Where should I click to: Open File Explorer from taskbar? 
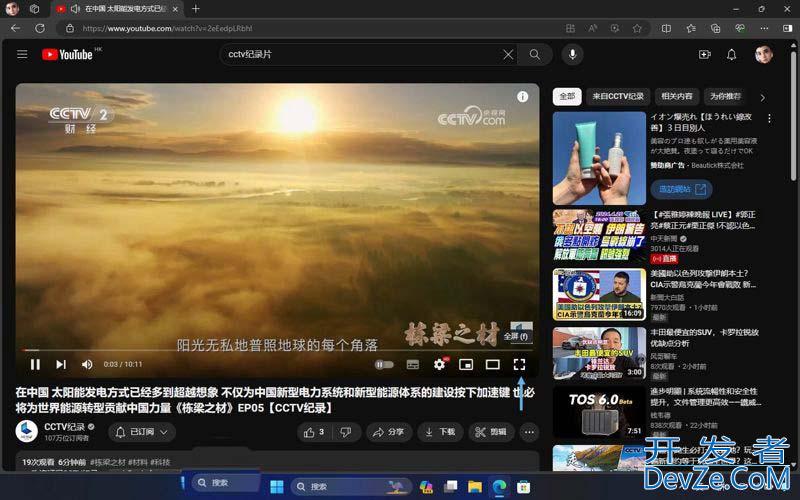475,487
